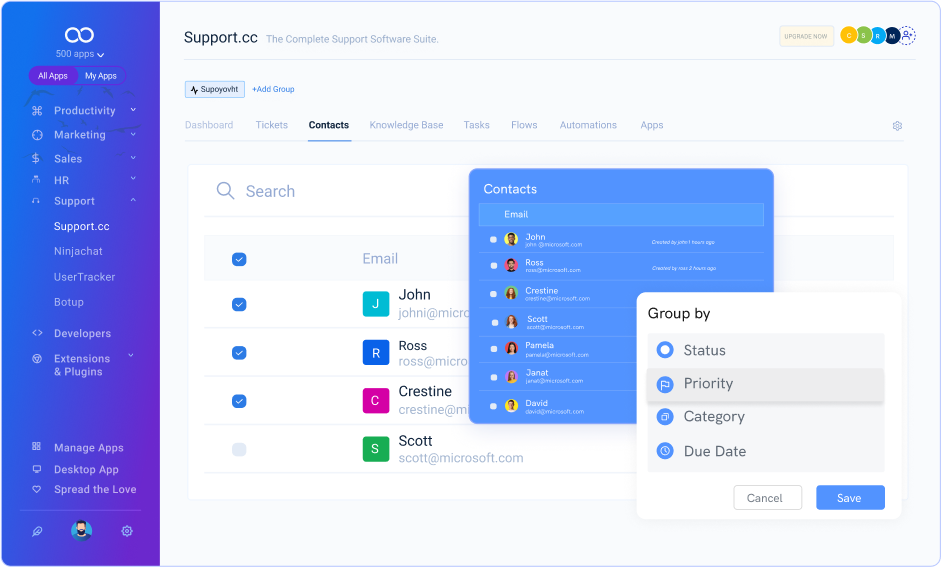Click the settings gear beside the tabs

tap(897, 126)
